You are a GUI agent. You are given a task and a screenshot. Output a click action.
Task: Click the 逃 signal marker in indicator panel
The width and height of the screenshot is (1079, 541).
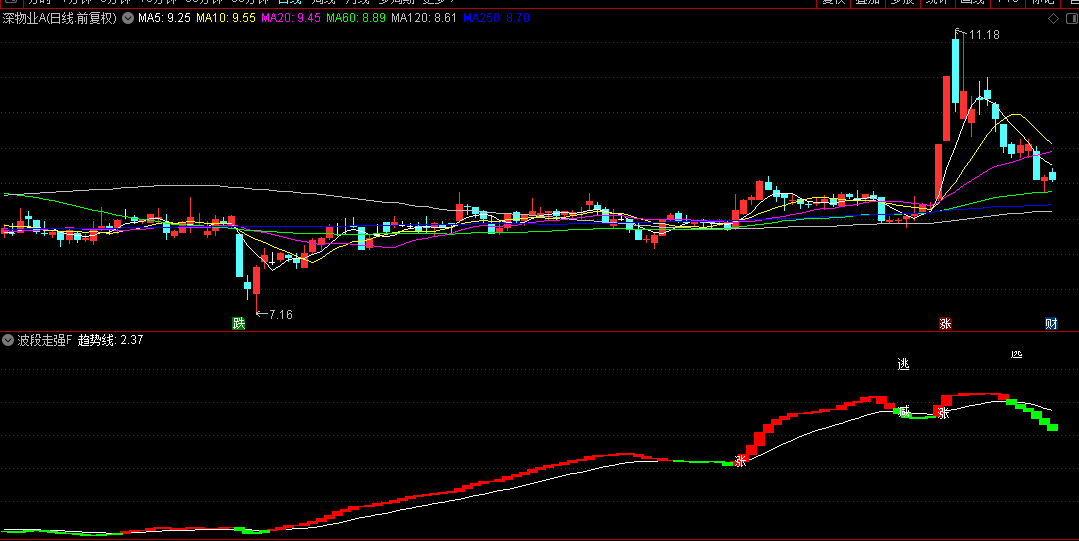click(x=904, y=364)
